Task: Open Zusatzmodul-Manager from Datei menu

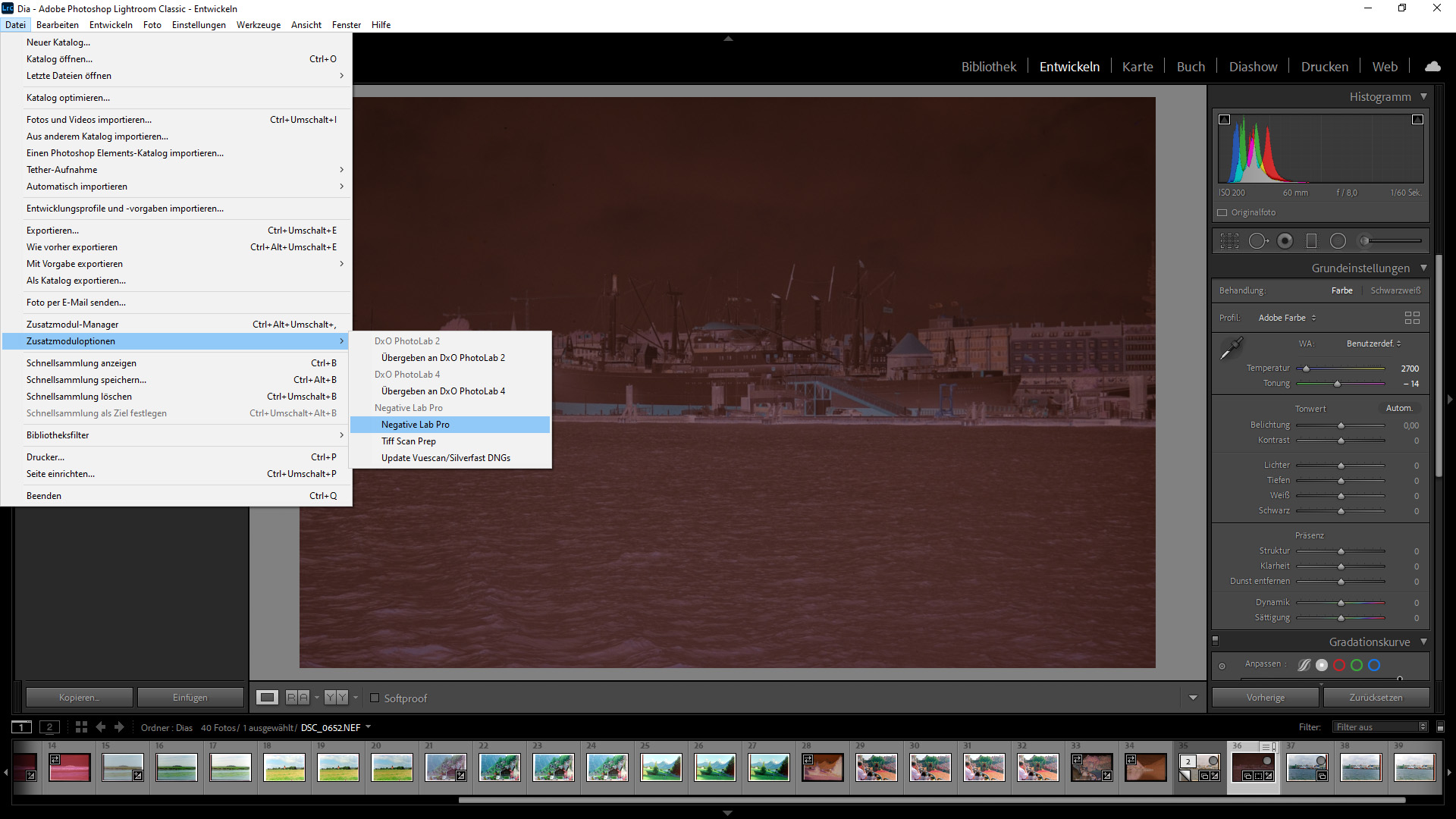Action: coord(176,325)
